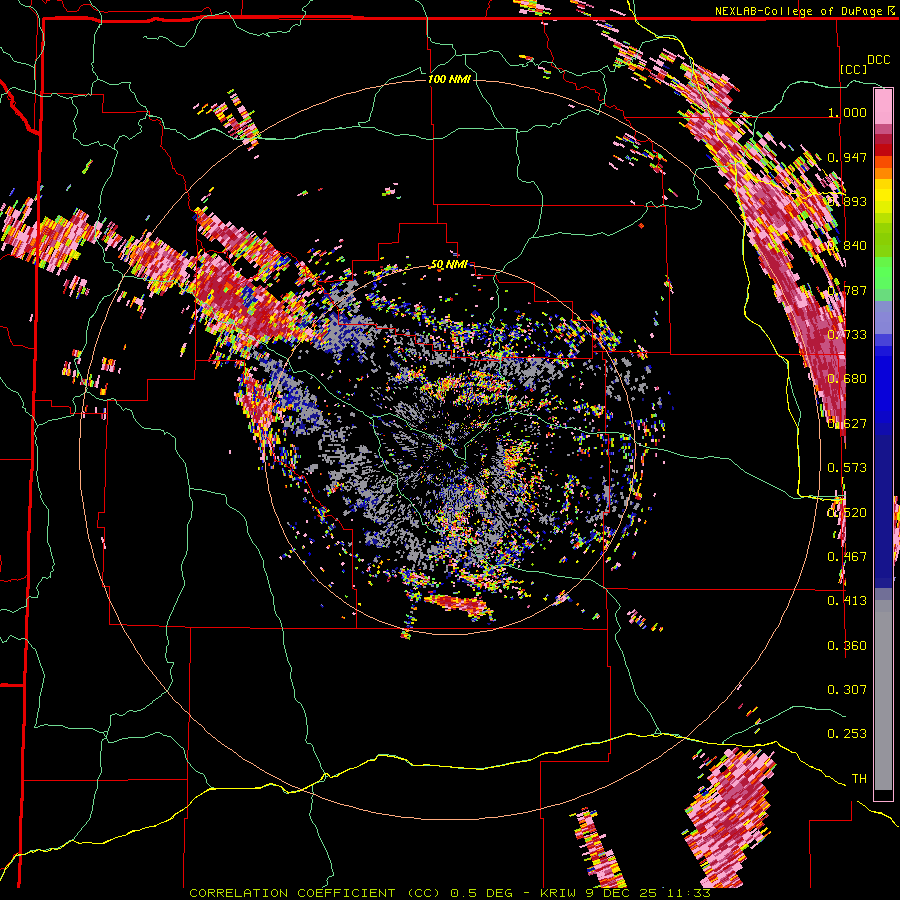
Task: Click the 0.413 scale value
Action: point(847,601)
